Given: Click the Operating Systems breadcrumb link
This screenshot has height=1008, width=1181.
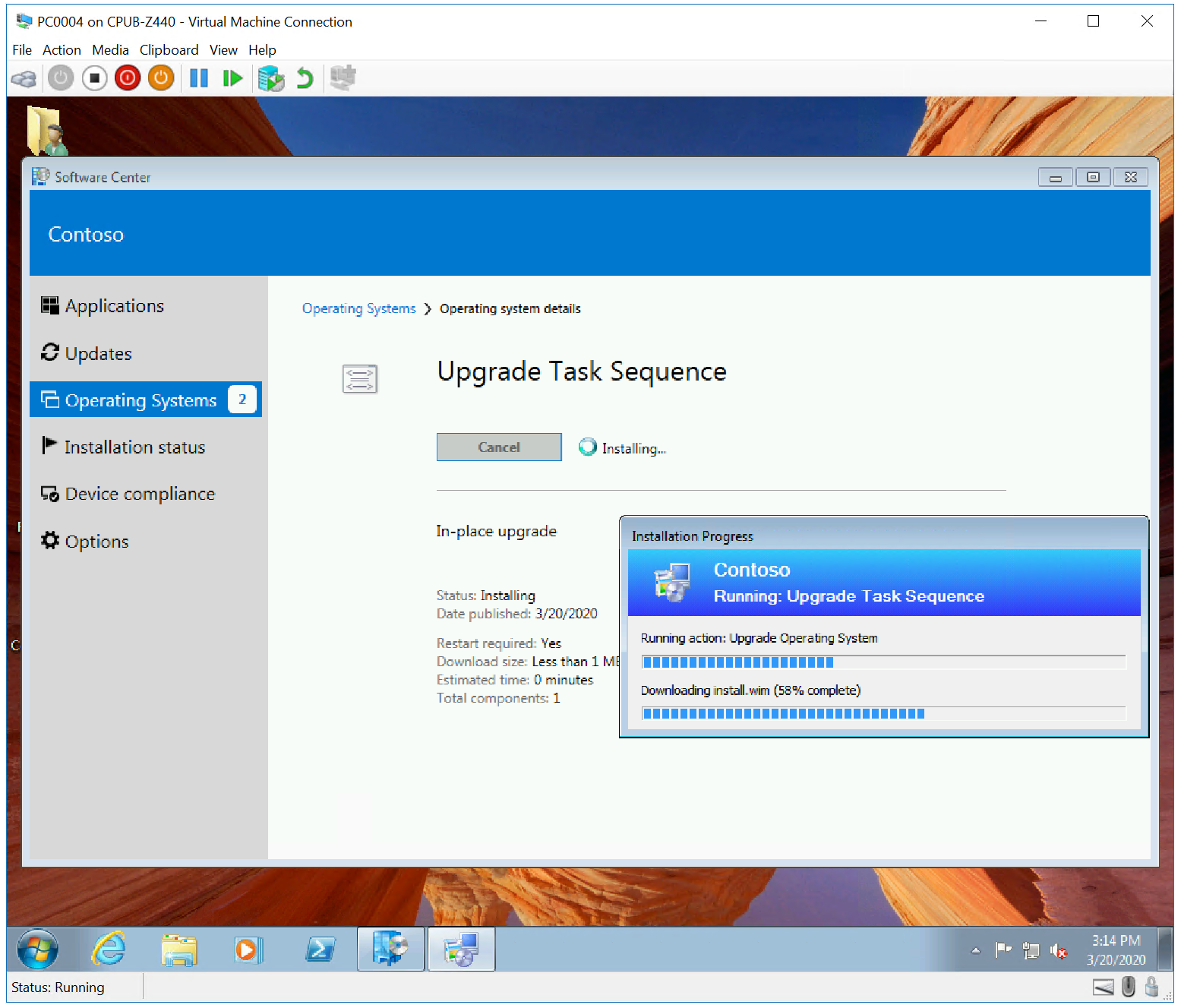Looking at the screenshot, I should click(358, 308).
